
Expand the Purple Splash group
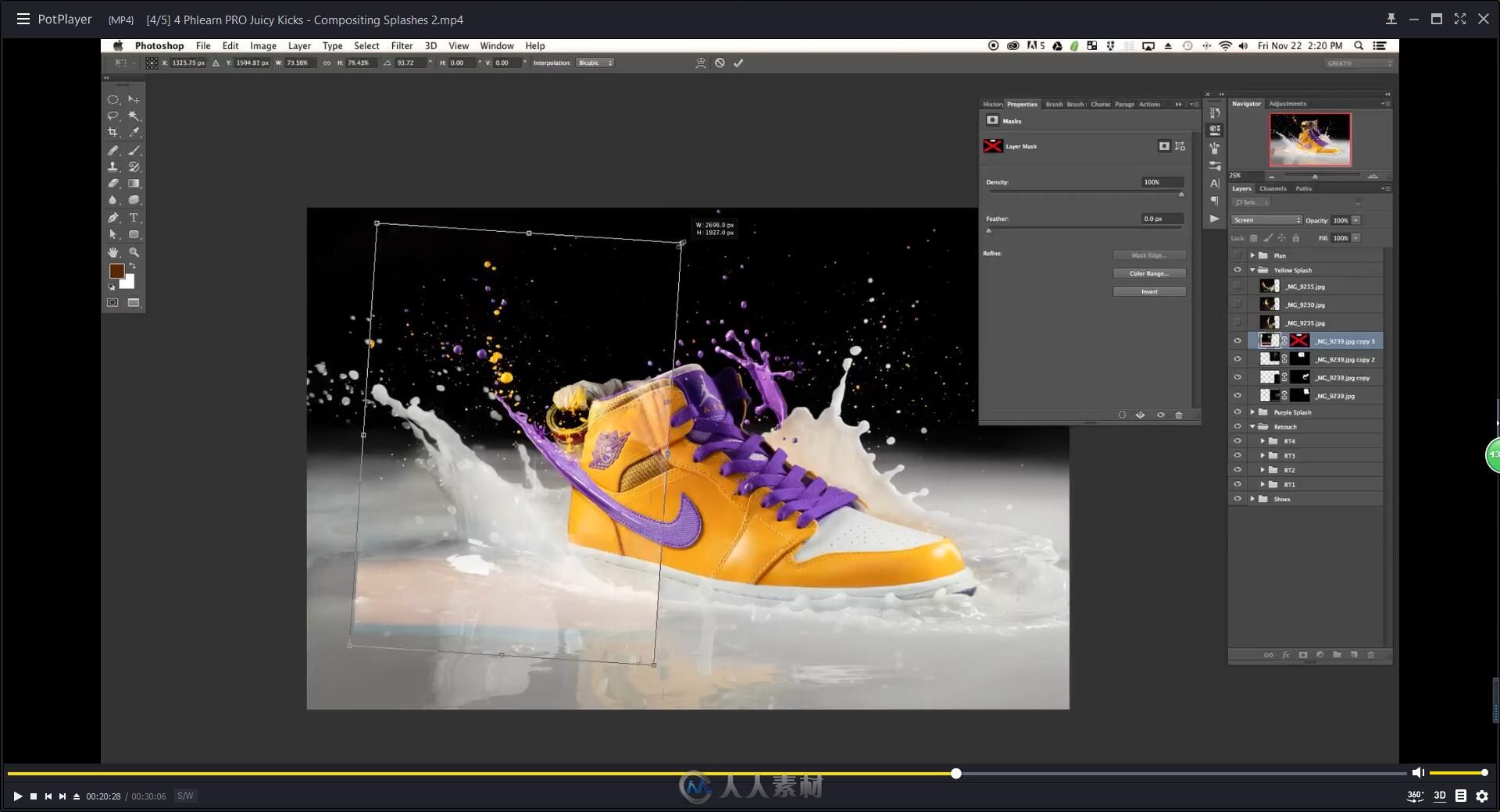coord(1252,412)
